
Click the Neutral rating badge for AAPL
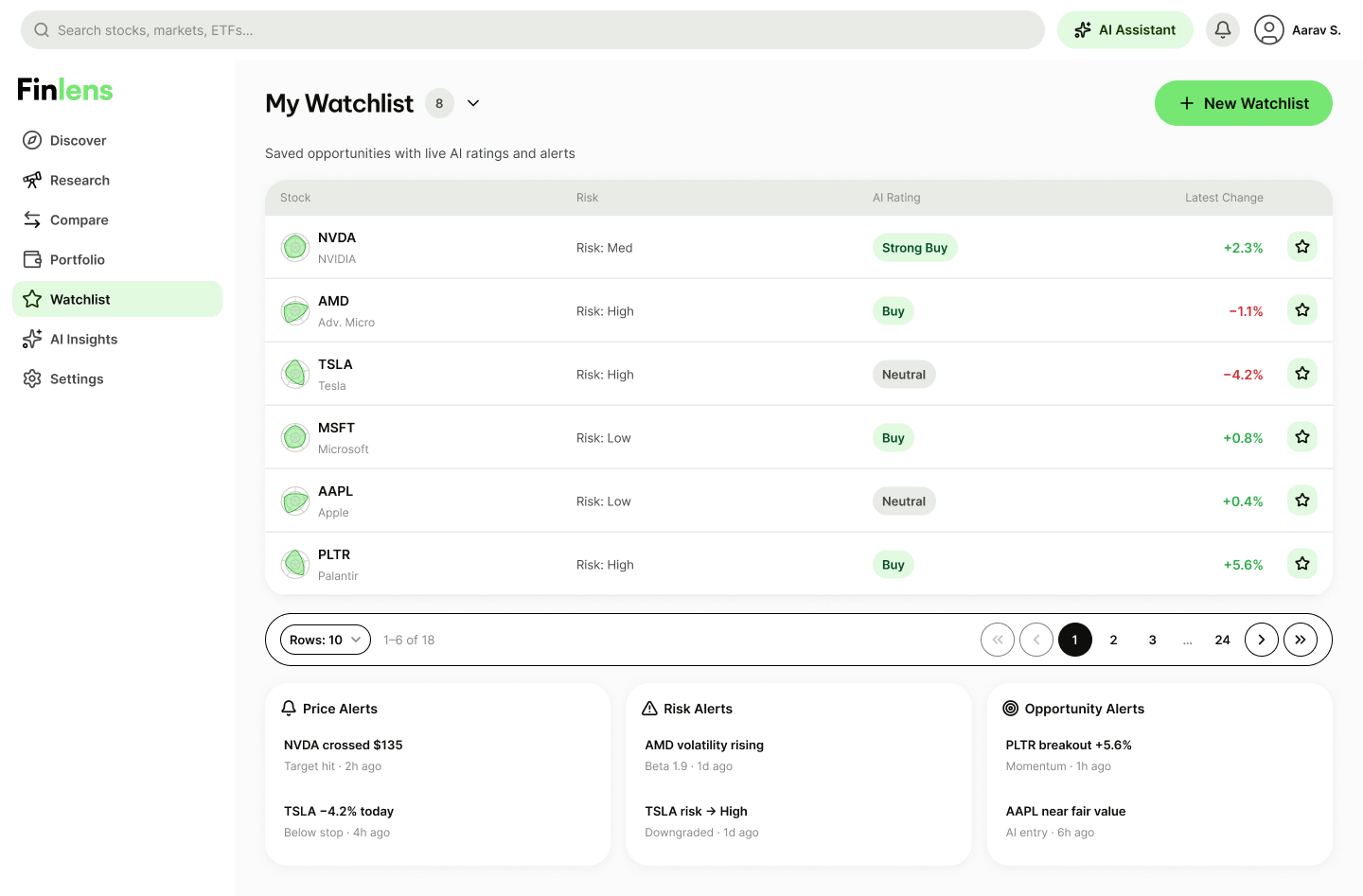(904, 501)
